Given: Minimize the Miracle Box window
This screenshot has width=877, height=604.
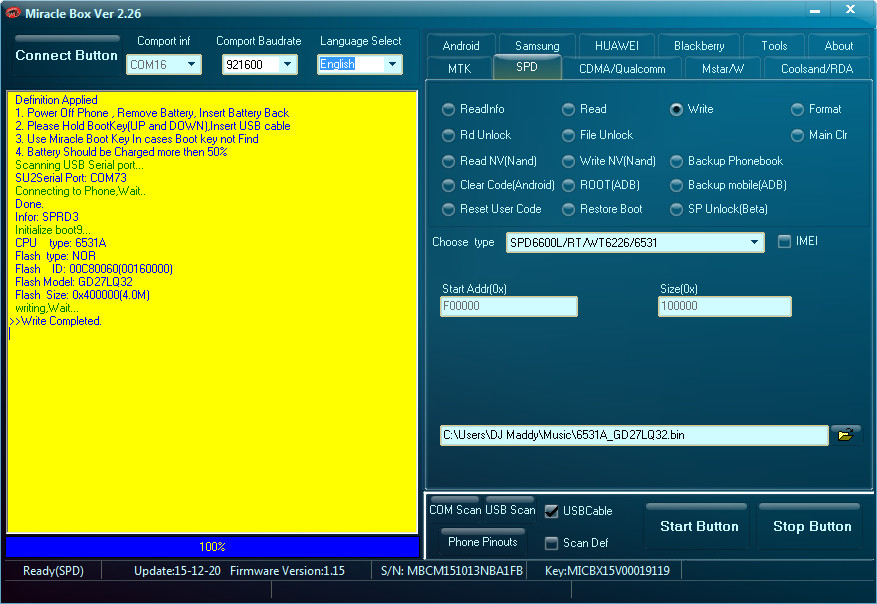Looking at the screenshot, I should pos(815,10).
